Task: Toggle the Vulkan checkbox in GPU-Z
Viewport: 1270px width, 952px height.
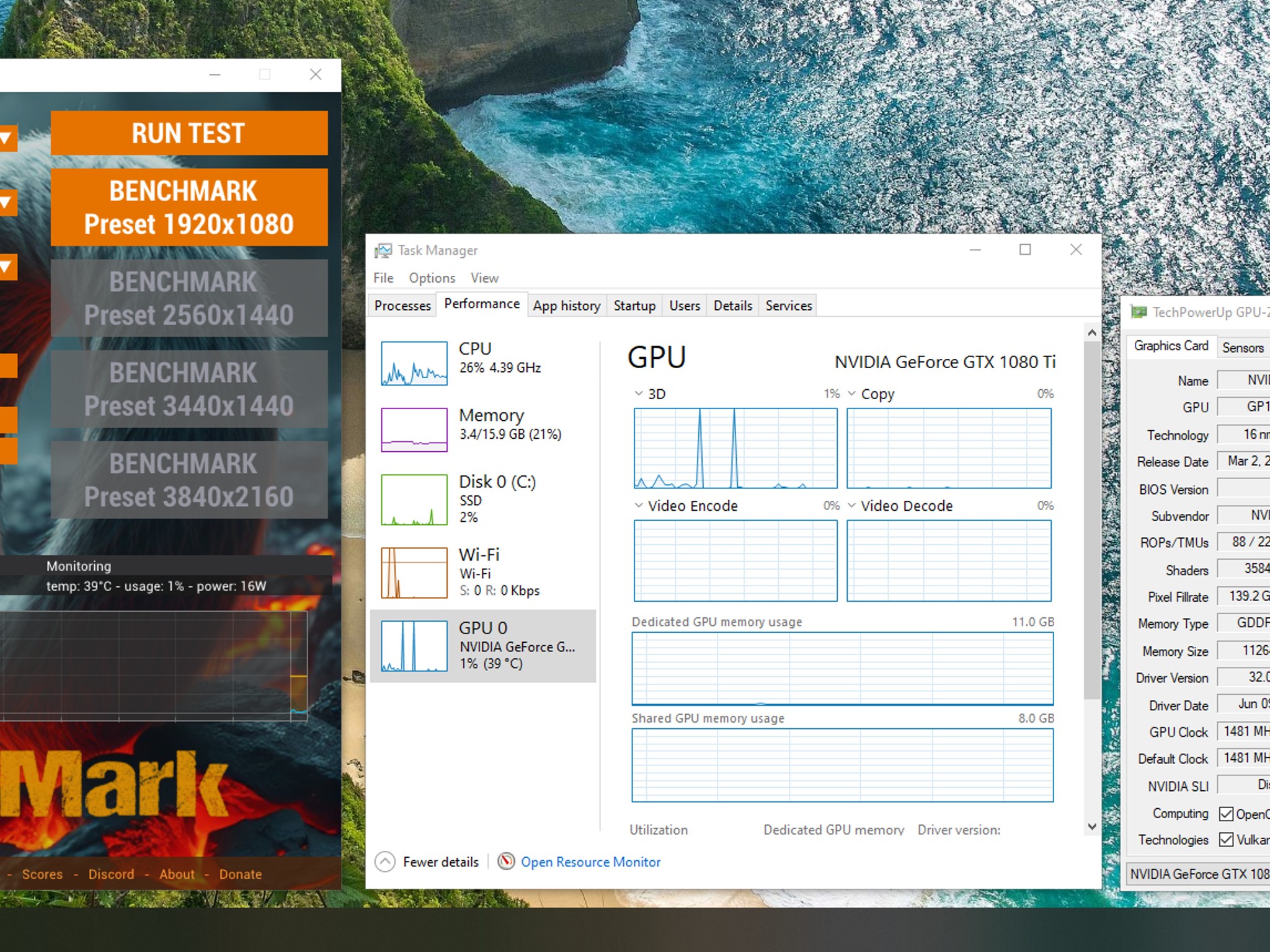Action: 1226,840
